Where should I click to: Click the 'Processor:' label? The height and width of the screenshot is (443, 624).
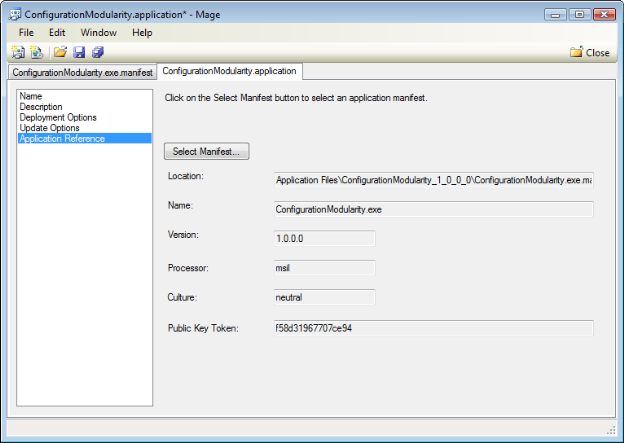click(188, 268)
